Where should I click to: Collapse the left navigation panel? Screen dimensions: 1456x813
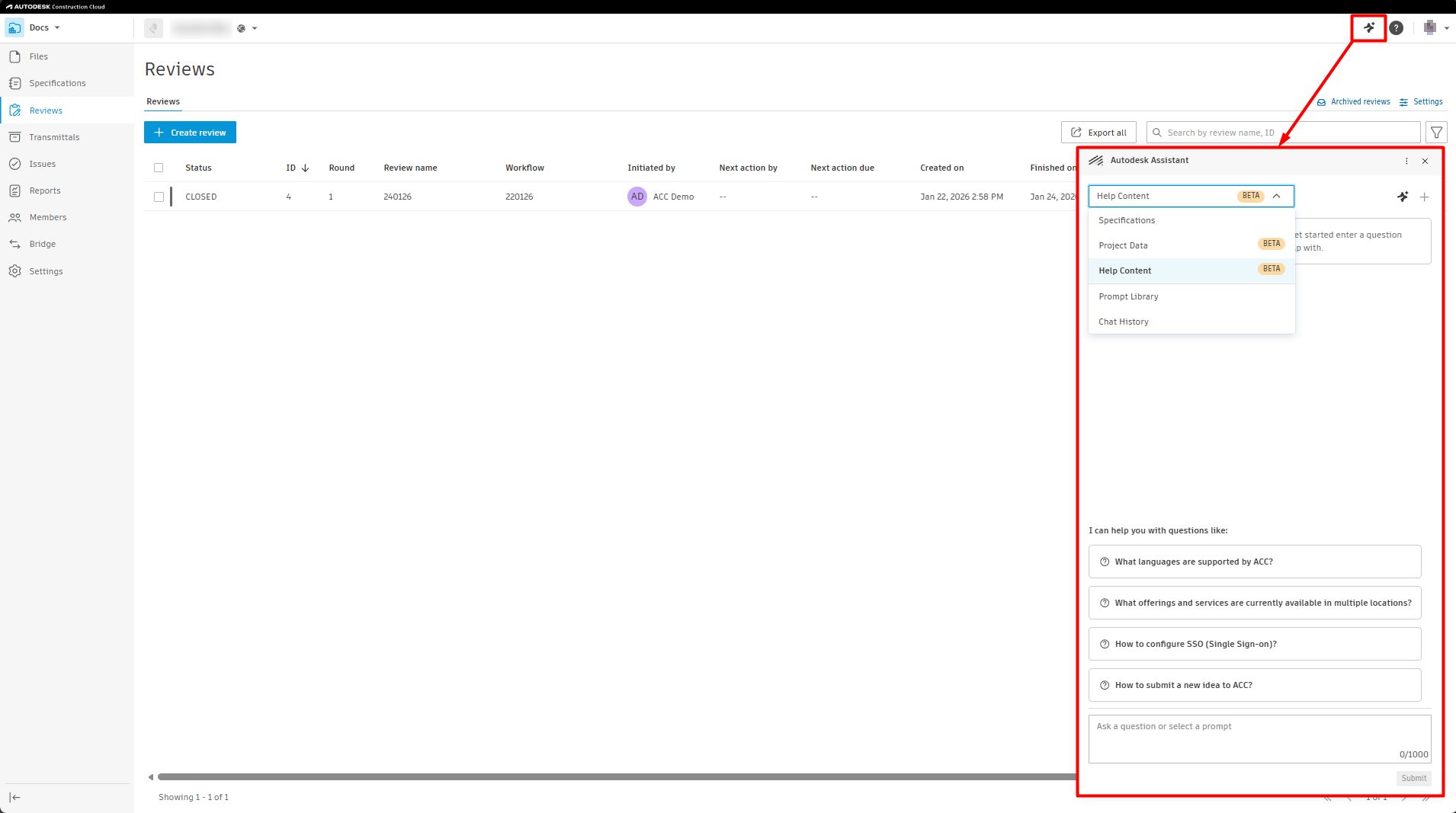(x=14, y=797)
